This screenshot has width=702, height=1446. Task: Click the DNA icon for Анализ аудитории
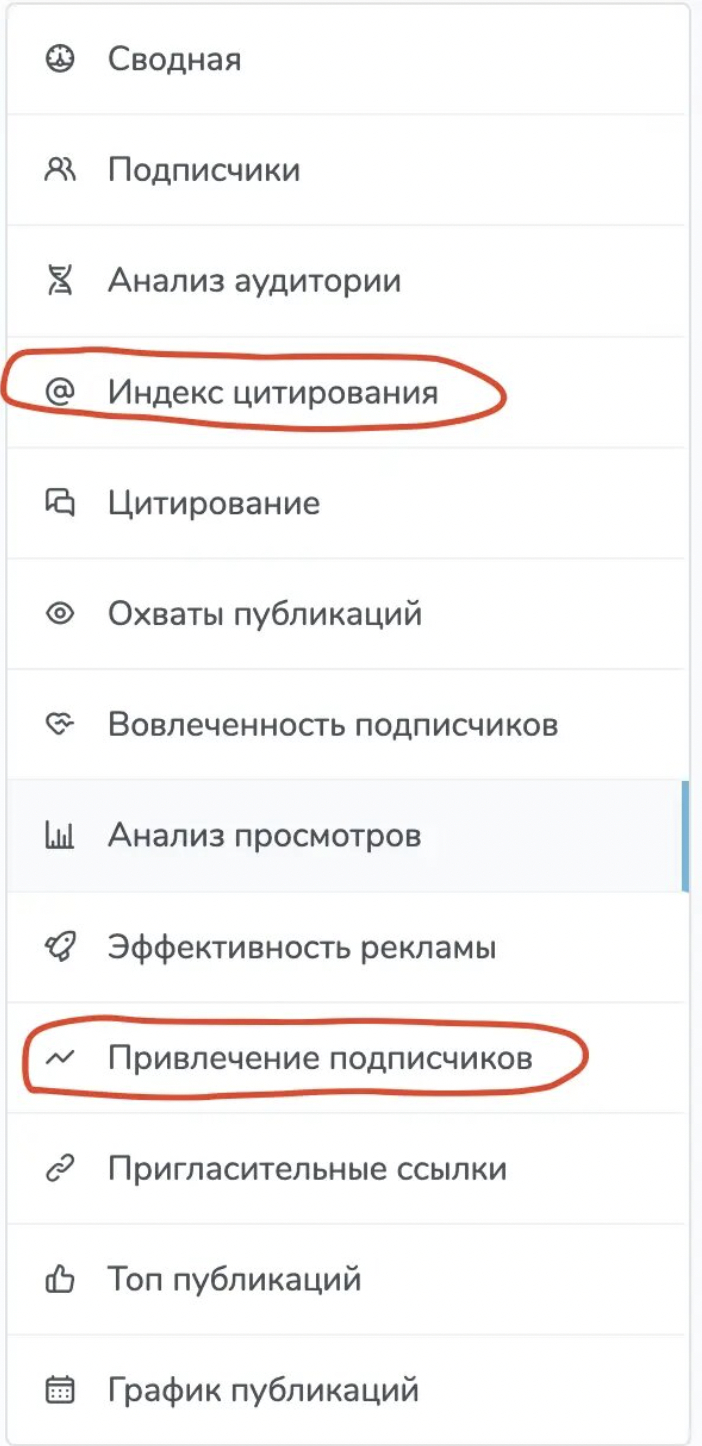[61, 281]
